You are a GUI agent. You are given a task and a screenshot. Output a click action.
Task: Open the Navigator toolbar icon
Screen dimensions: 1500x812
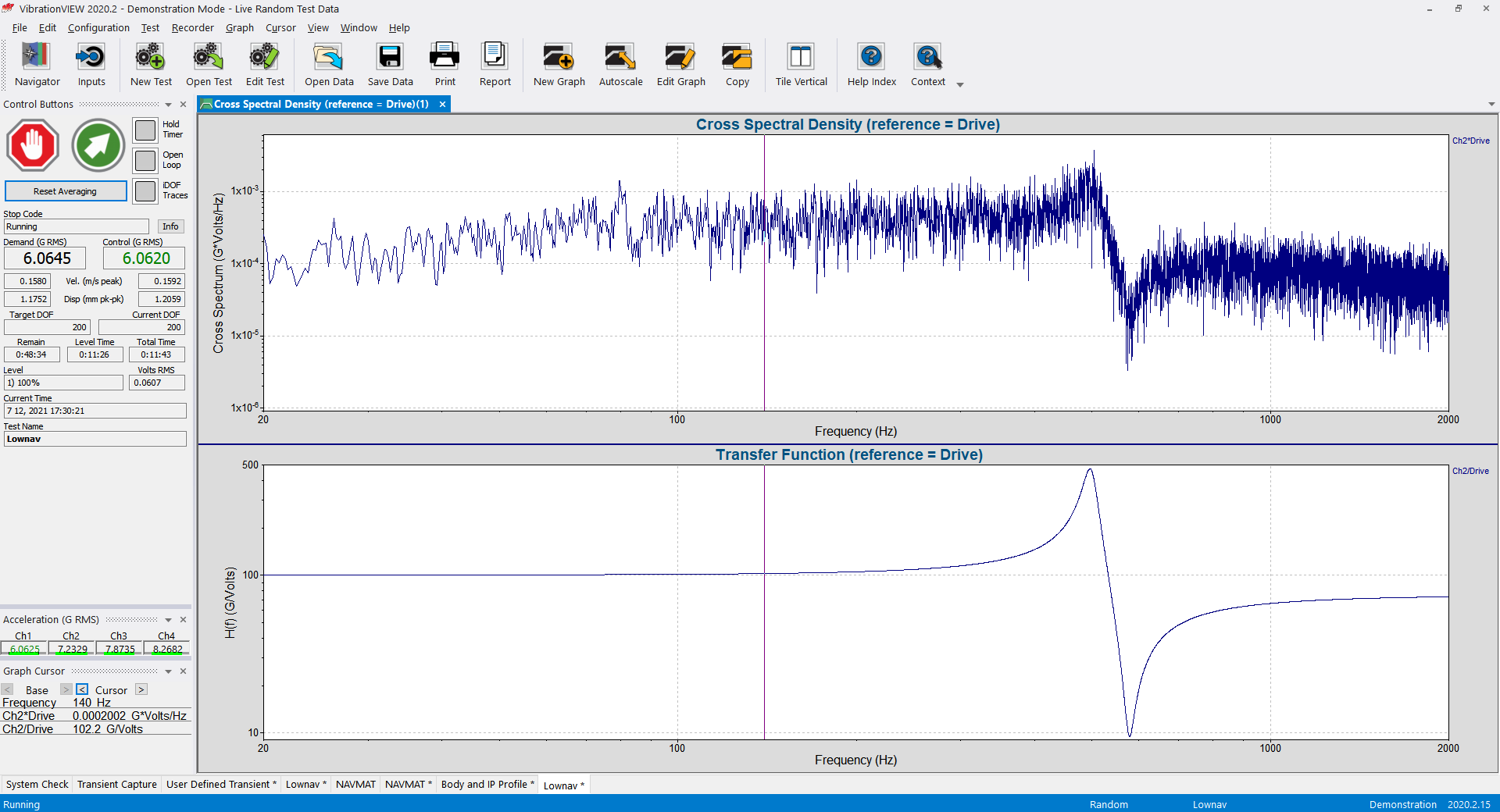[x=37, y=64]
